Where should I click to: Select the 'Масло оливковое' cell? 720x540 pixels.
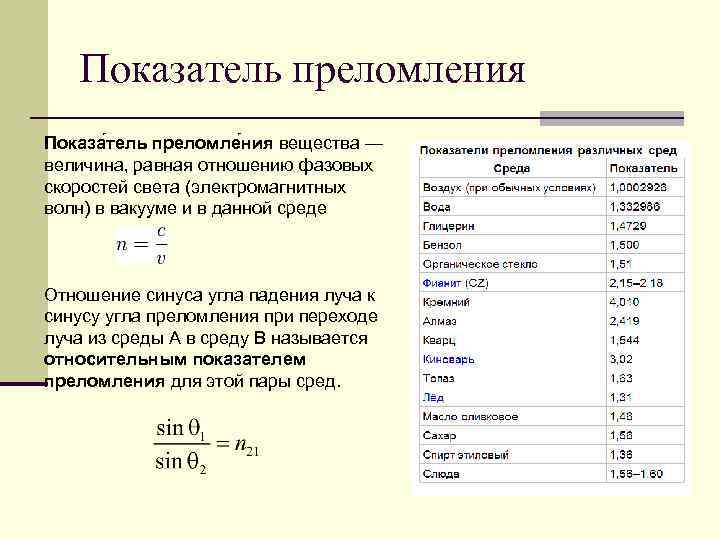pyautogui.click(x=512, y=416)
